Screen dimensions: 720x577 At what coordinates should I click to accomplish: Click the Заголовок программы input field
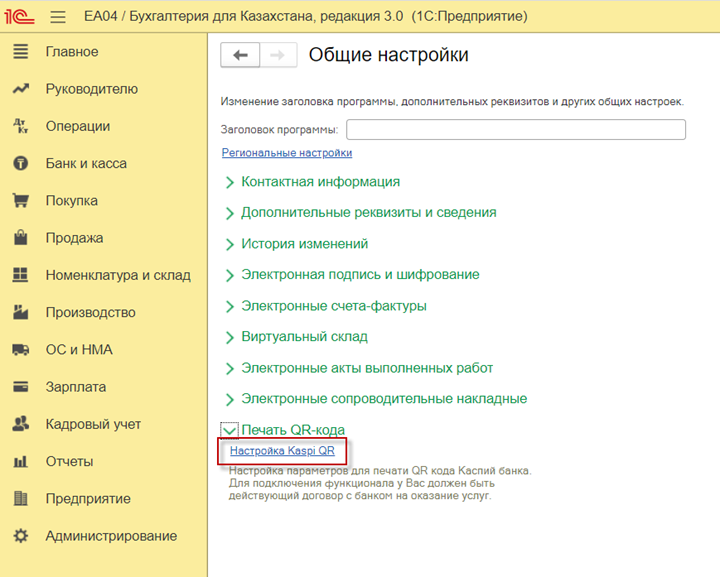516,129
